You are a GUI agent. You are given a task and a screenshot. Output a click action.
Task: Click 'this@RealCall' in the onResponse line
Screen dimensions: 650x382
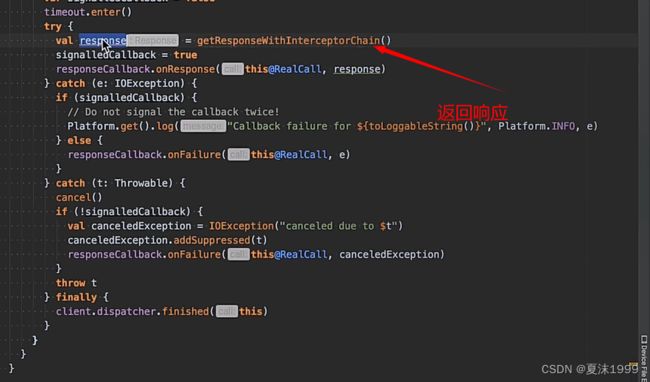click(x=283, y=69)
